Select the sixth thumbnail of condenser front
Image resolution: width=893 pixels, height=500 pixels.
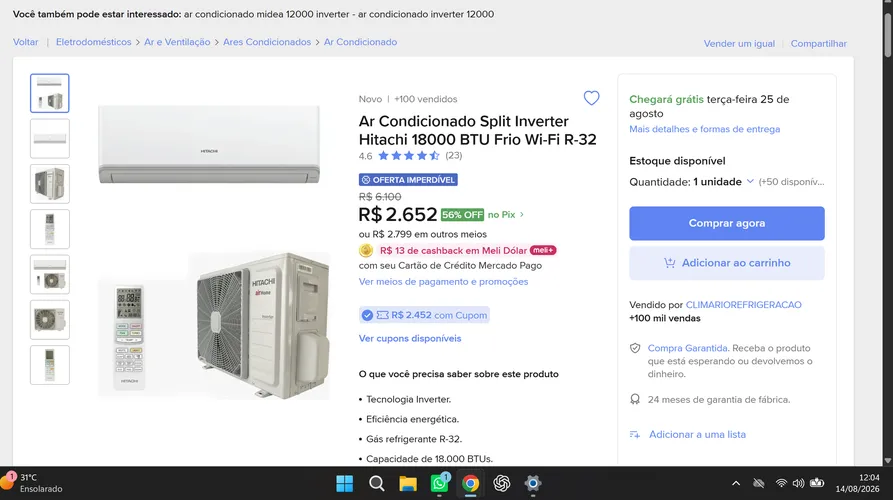[50, 319]
